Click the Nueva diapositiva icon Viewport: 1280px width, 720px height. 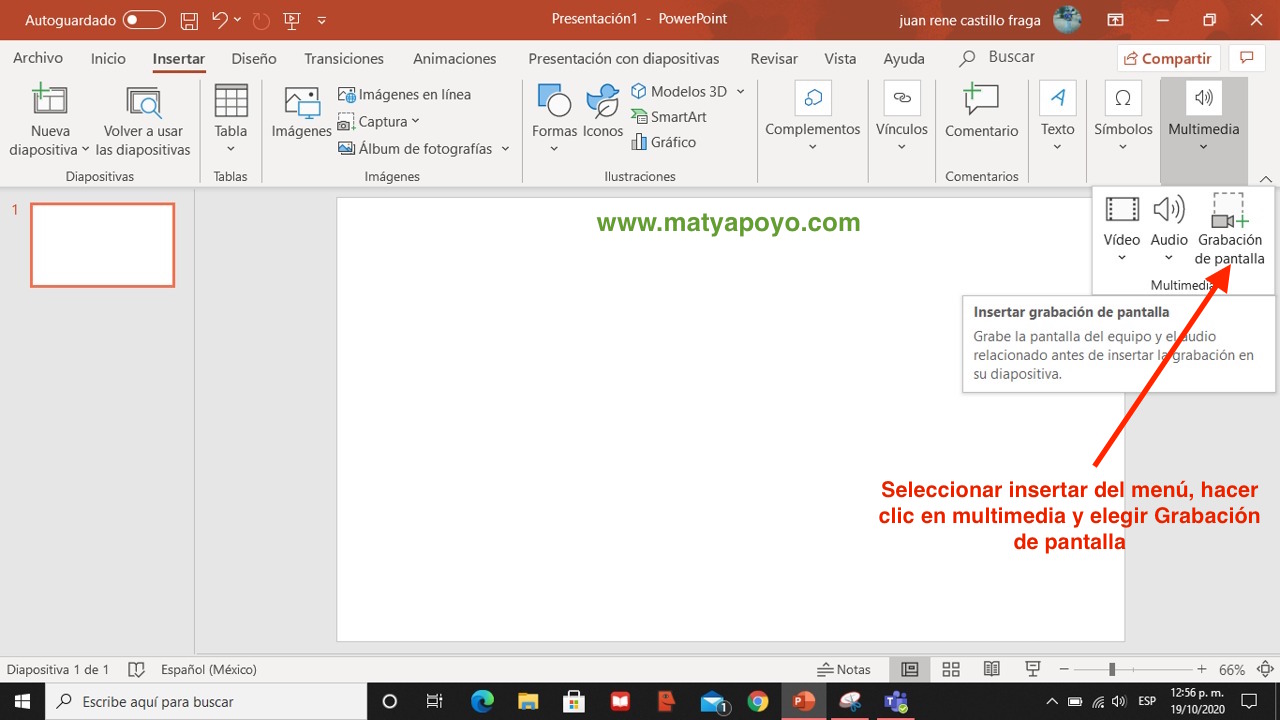(x=50, y=101)
